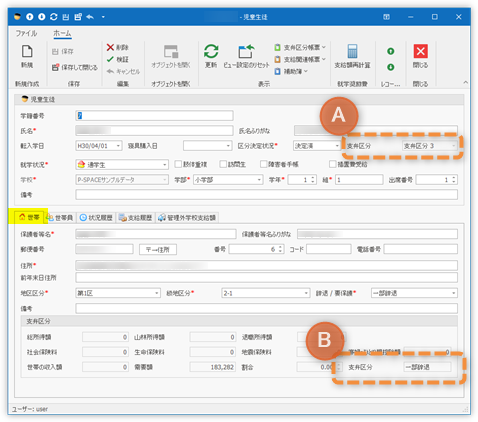The height and width of the screenshot is (422, 478).
Task: Click the red X 削除 delete icon
Action: pyautogui.click(x=110, y=47)
